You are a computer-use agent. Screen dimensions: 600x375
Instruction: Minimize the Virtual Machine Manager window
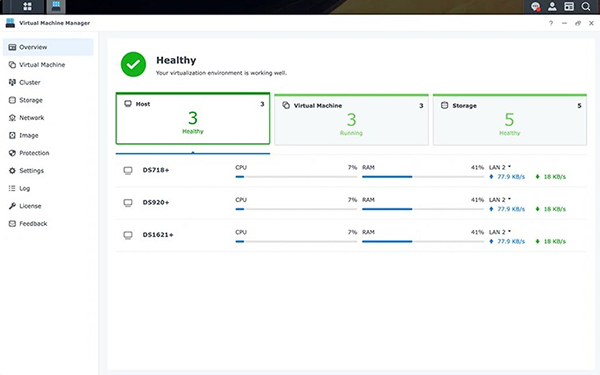[564, 23]
